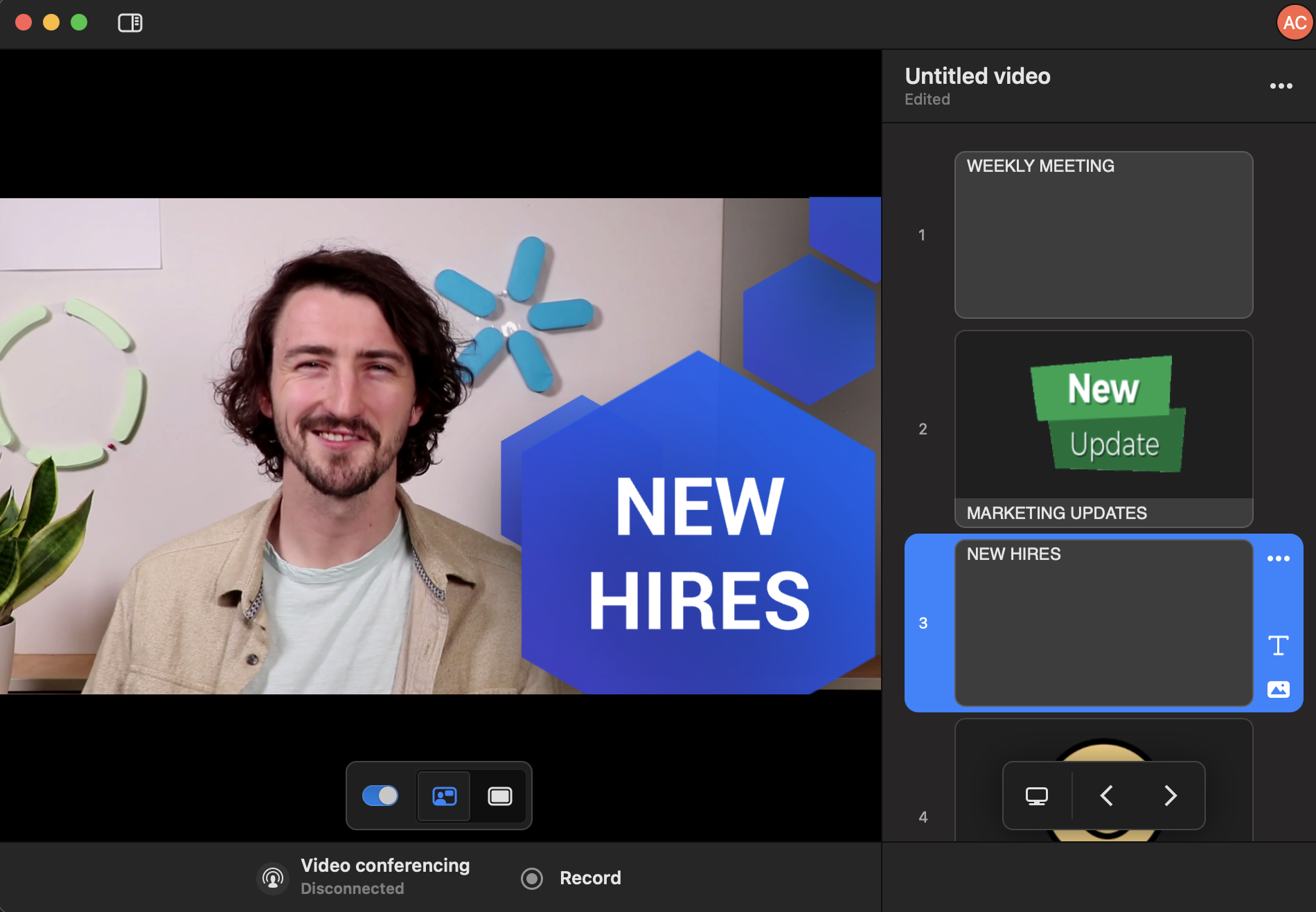Advance to the next slide

(x=1170, y=796)
